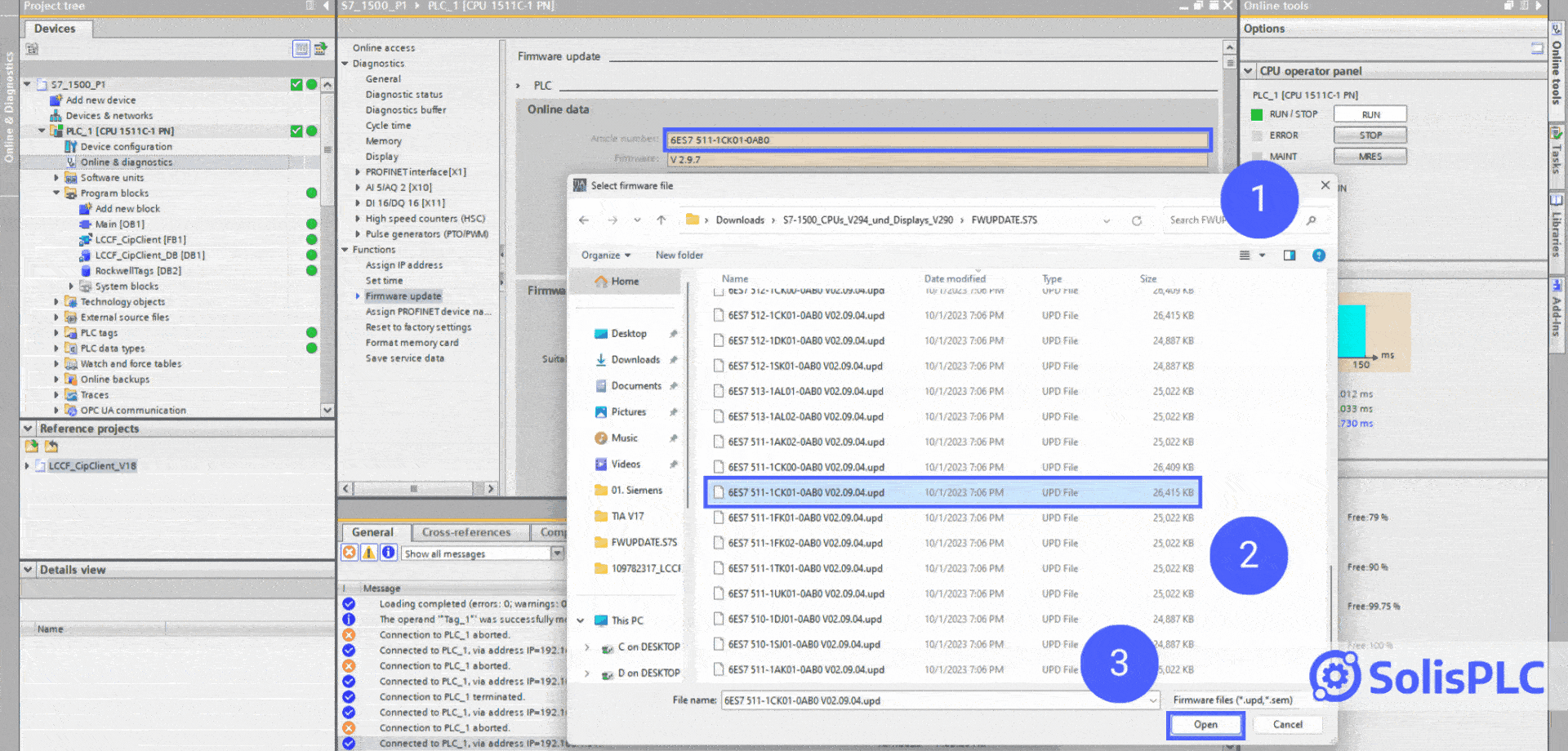Select the Devices tab in project tree
The image size is (1568, 751).
click(56, 28)
